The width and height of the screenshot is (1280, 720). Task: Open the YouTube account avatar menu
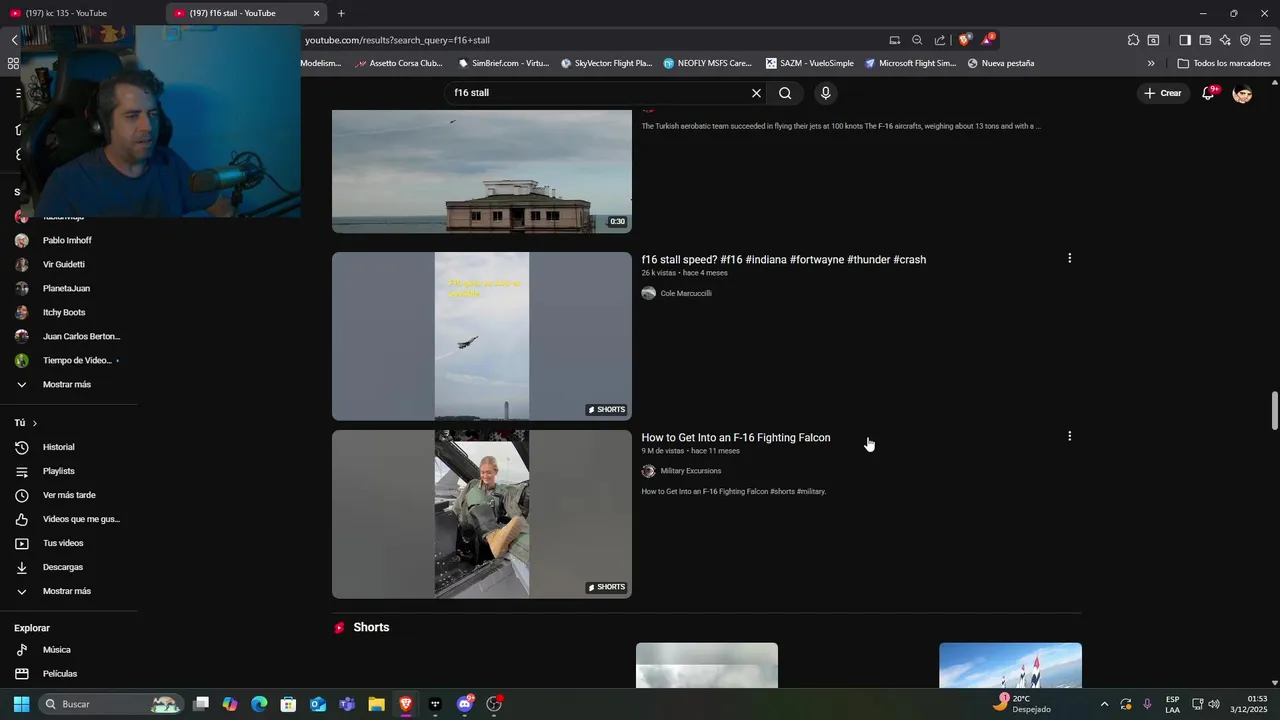coord(1242,93)
